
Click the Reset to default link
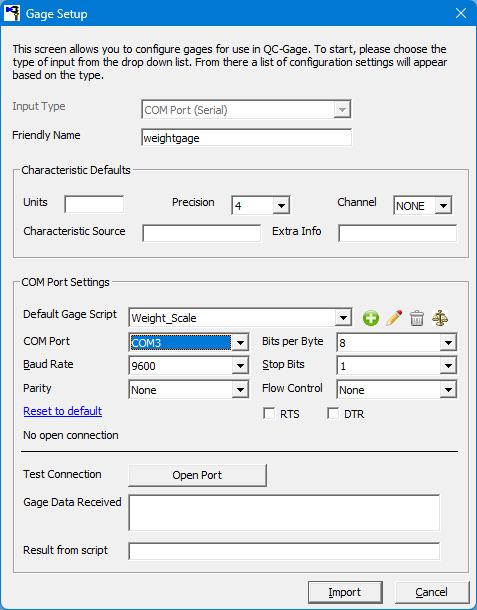point(63,411)
